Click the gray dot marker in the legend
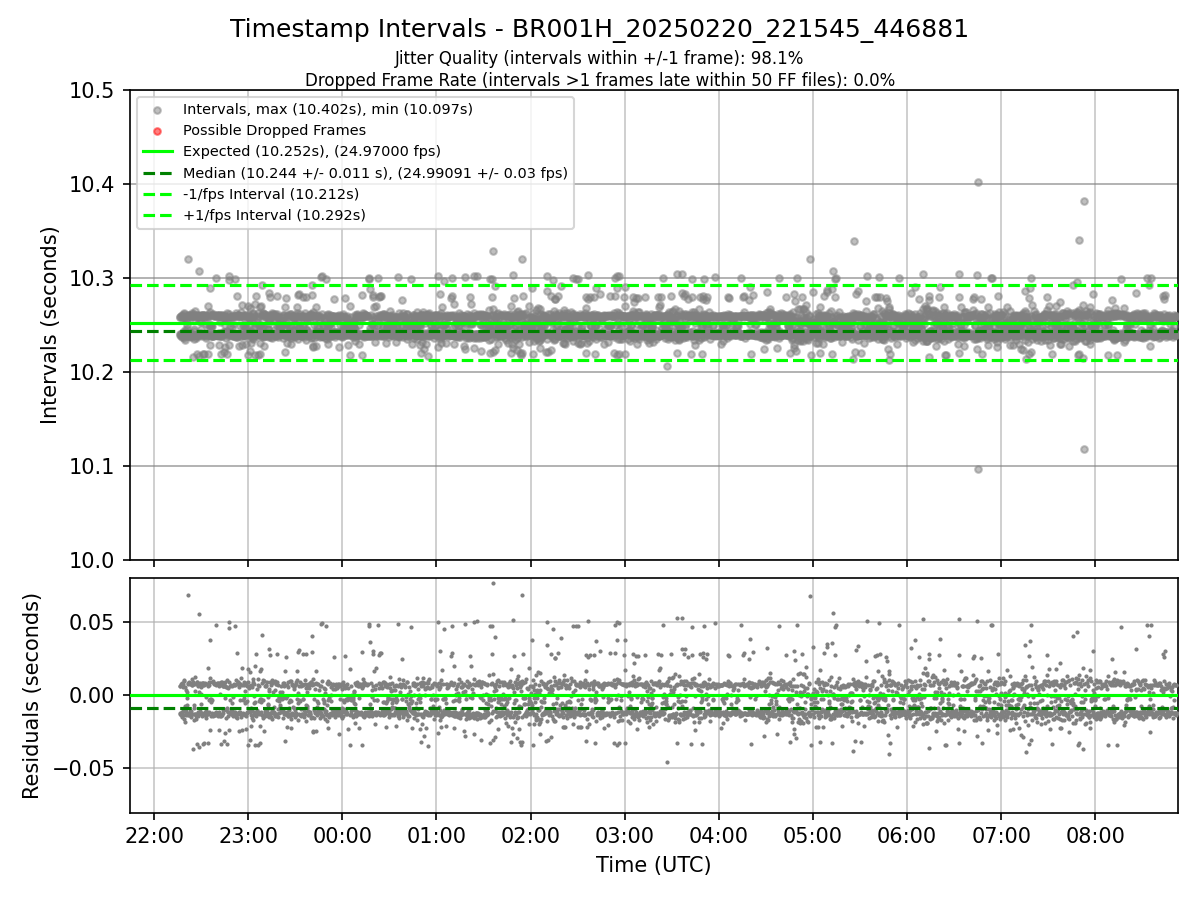The width and height of the screenshot is (1200, 900). 158,109
